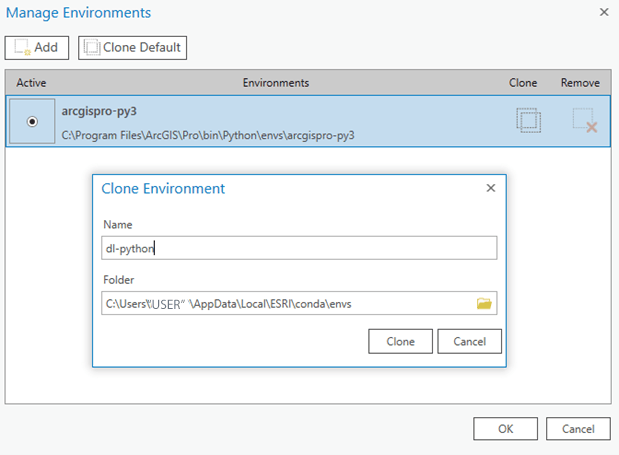Click the remove icon for arcgispro-py3

click(x=584, y=120)
